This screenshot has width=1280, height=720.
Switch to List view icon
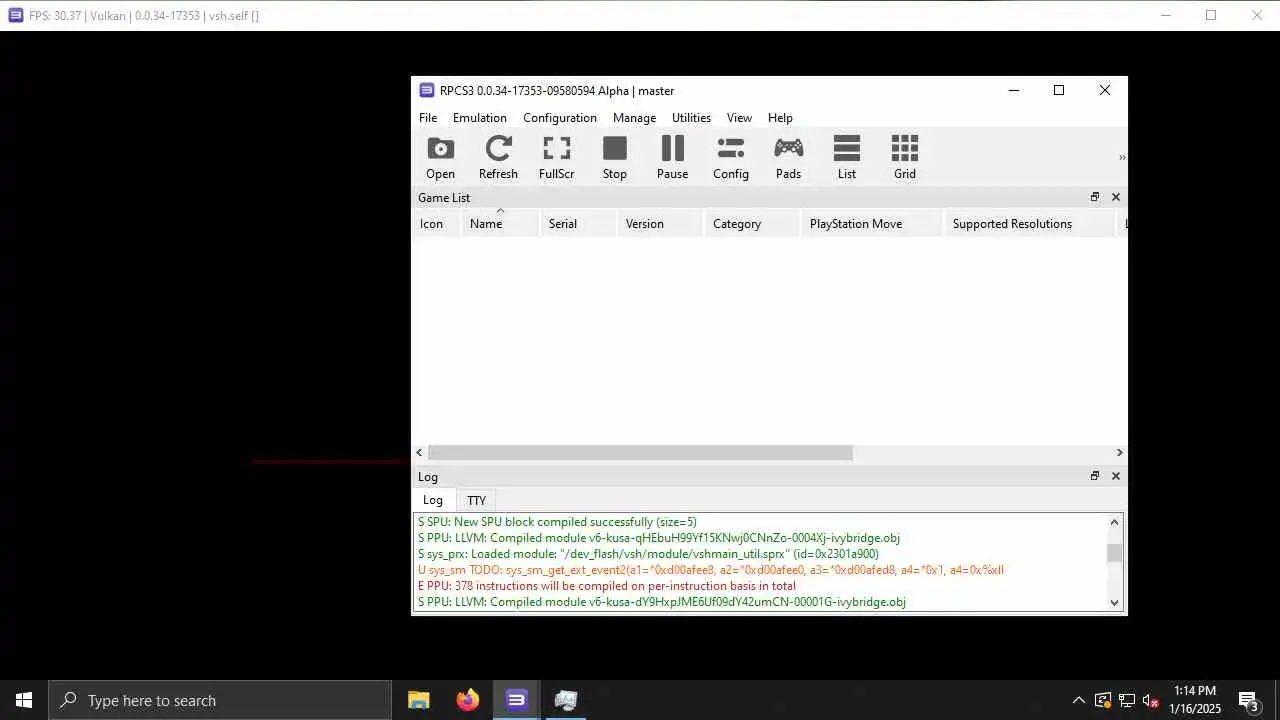[x=846, y=158]
